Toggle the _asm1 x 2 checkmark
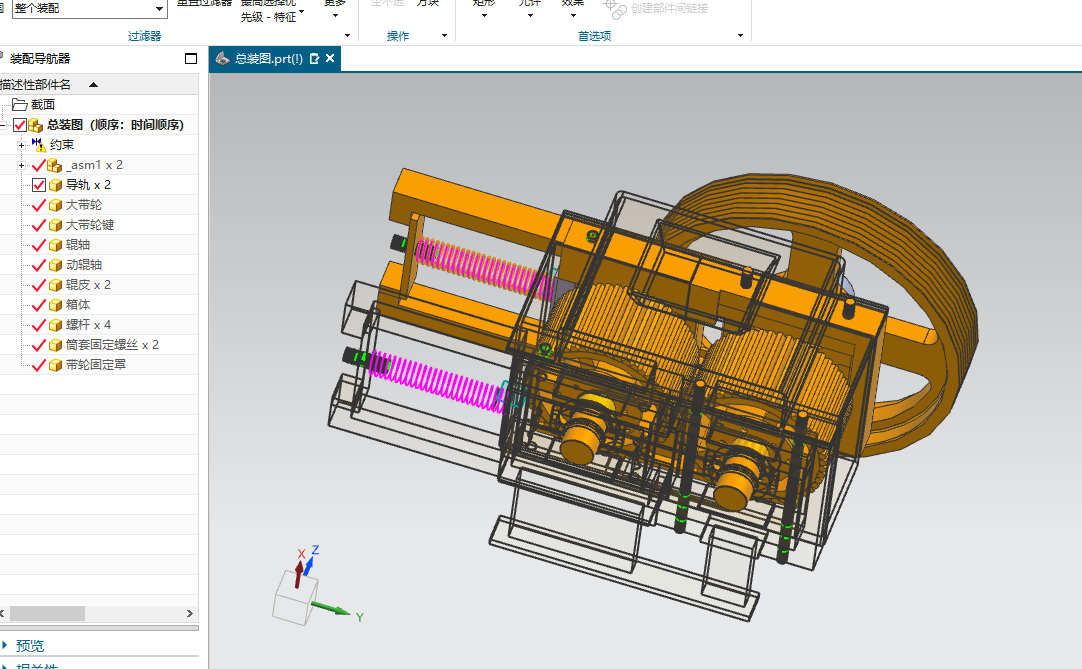 point(39,165)
